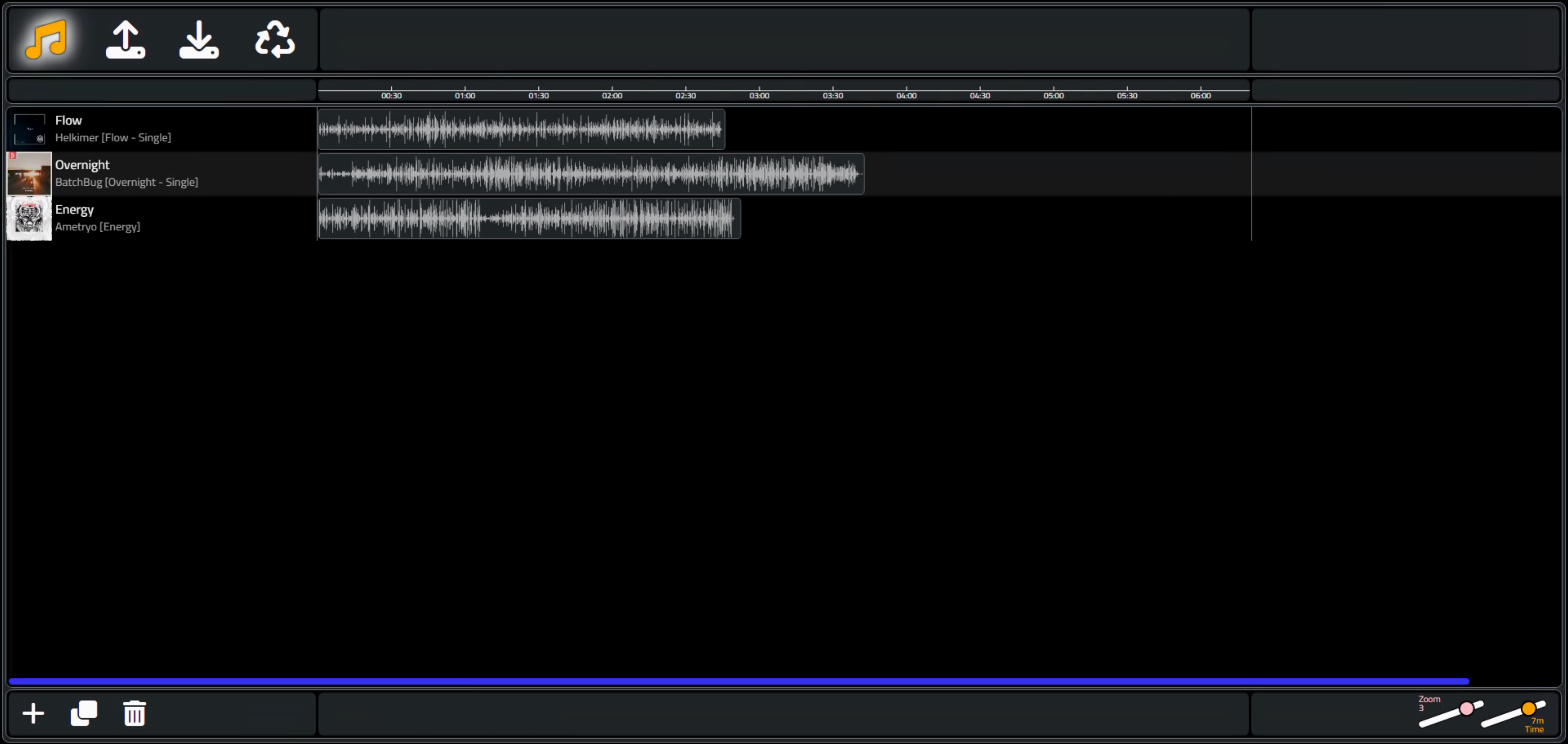Click the Flow waveform clip
This screenshot has width=1568, height=744.
pyautogui.click(x=522, y=129)
